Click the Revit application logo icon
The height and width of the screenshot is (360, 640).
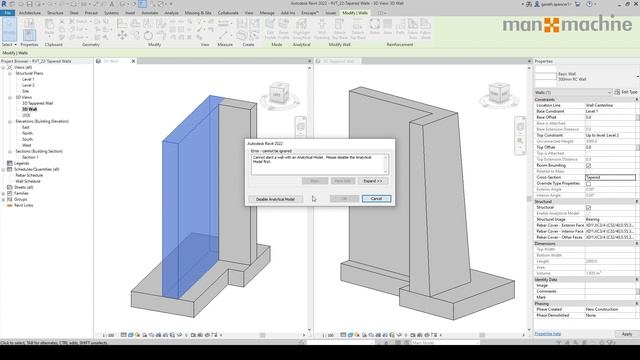click(x=4, y=4)
